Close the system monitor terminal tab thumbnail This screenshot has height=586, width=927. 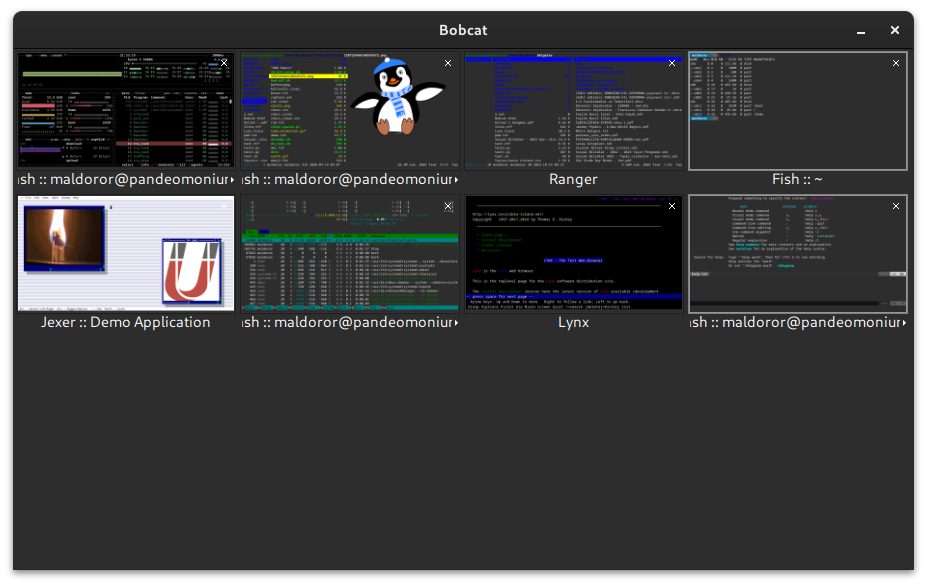[x=224, y=63]
